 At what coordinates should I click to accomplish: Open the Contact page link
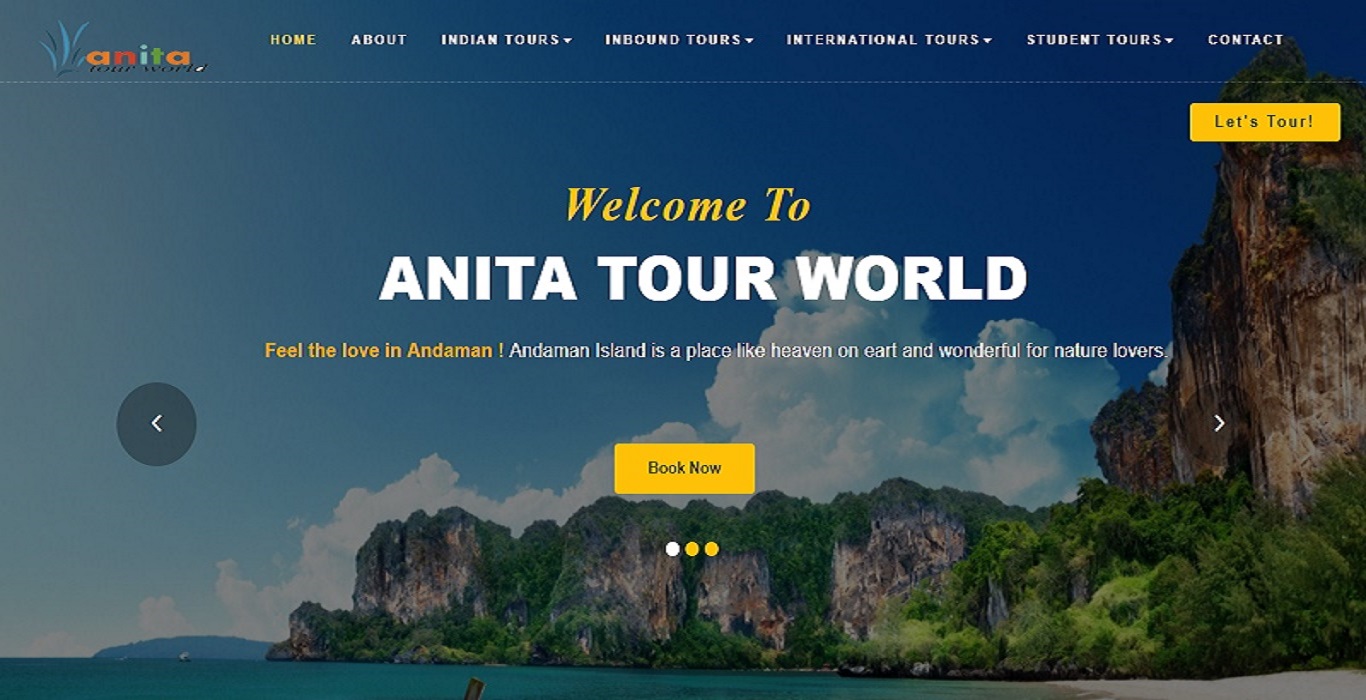(1245, 40)
